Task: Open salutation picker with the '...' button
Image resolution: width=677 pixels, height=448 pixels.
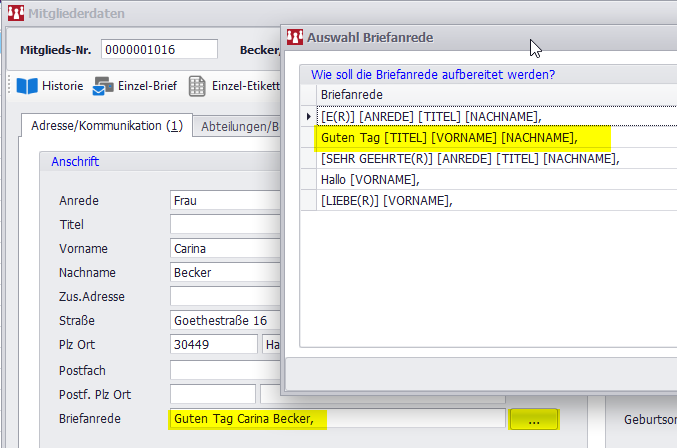Action: tap(533, 419)
